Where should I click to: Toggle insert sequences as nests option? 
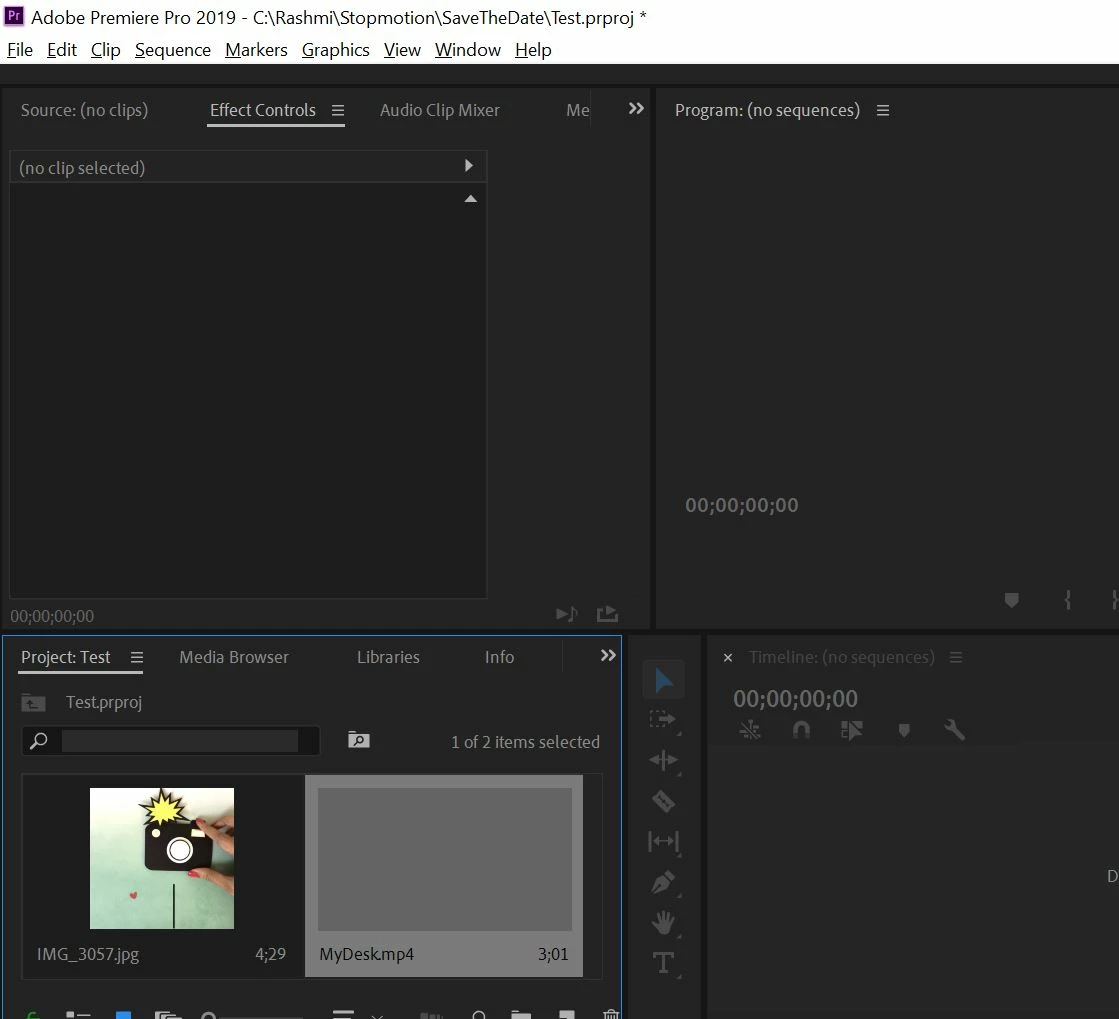pos(750,729)
